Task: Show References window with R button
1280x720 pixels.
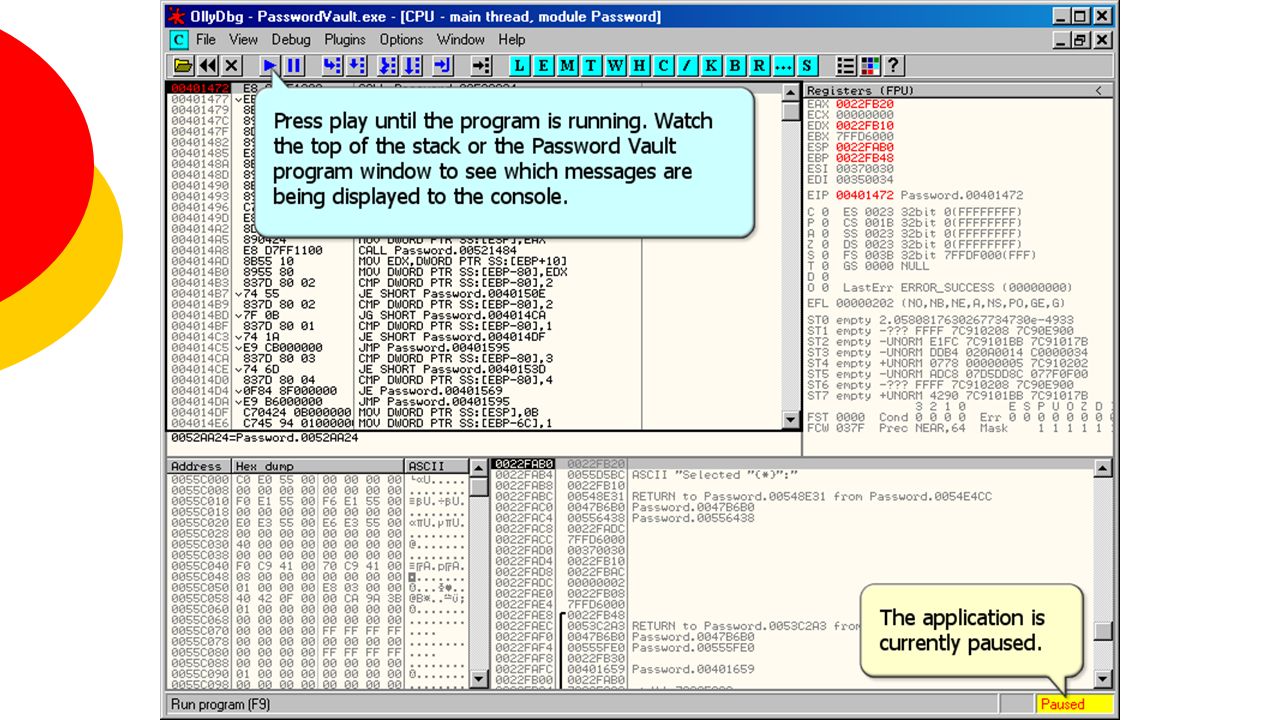Action: click(760, 66)
